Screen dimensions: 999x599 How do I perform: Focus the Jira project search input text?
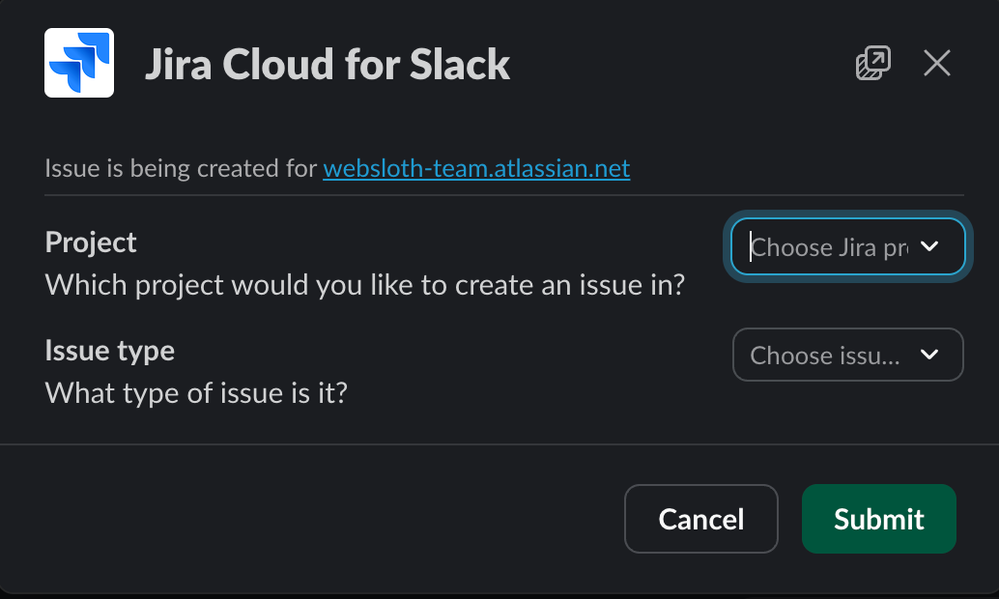[x=828, y=247]
